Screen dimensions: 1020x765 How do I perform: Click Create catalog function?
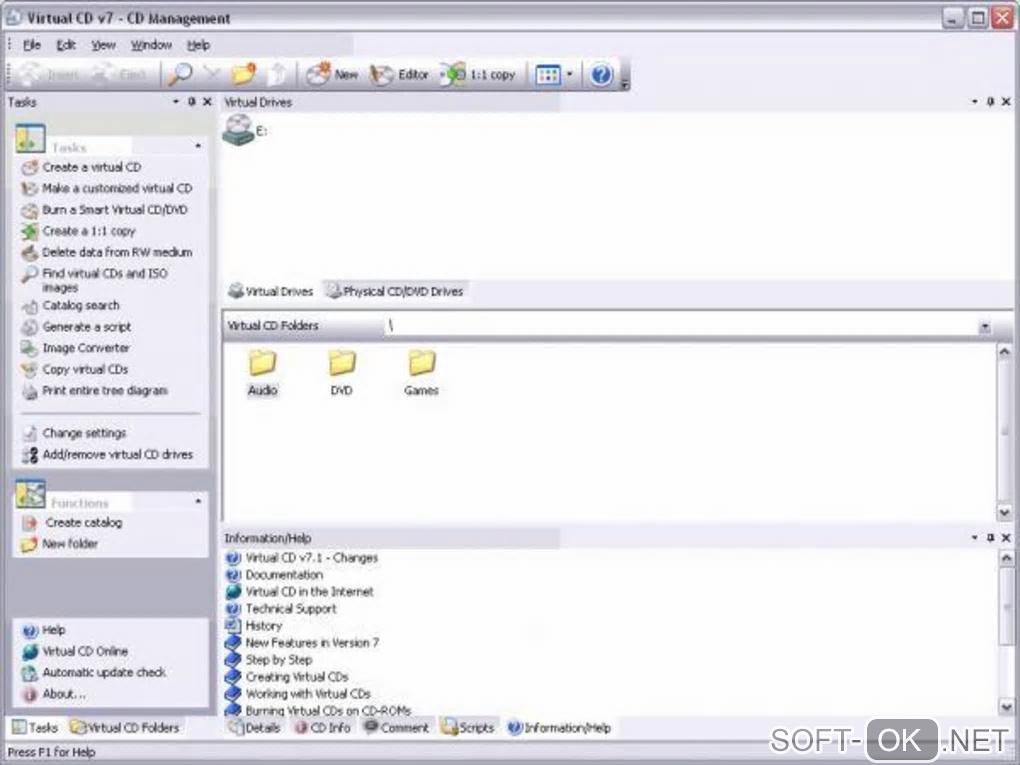click(72, 522)
